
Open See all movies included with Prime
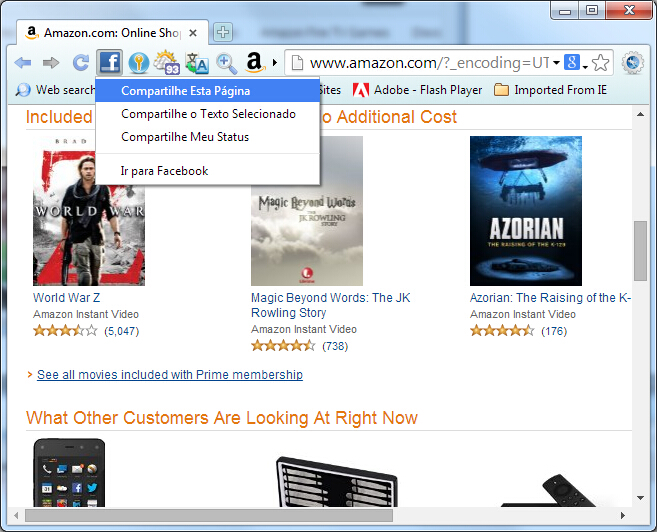coord(170,374)
